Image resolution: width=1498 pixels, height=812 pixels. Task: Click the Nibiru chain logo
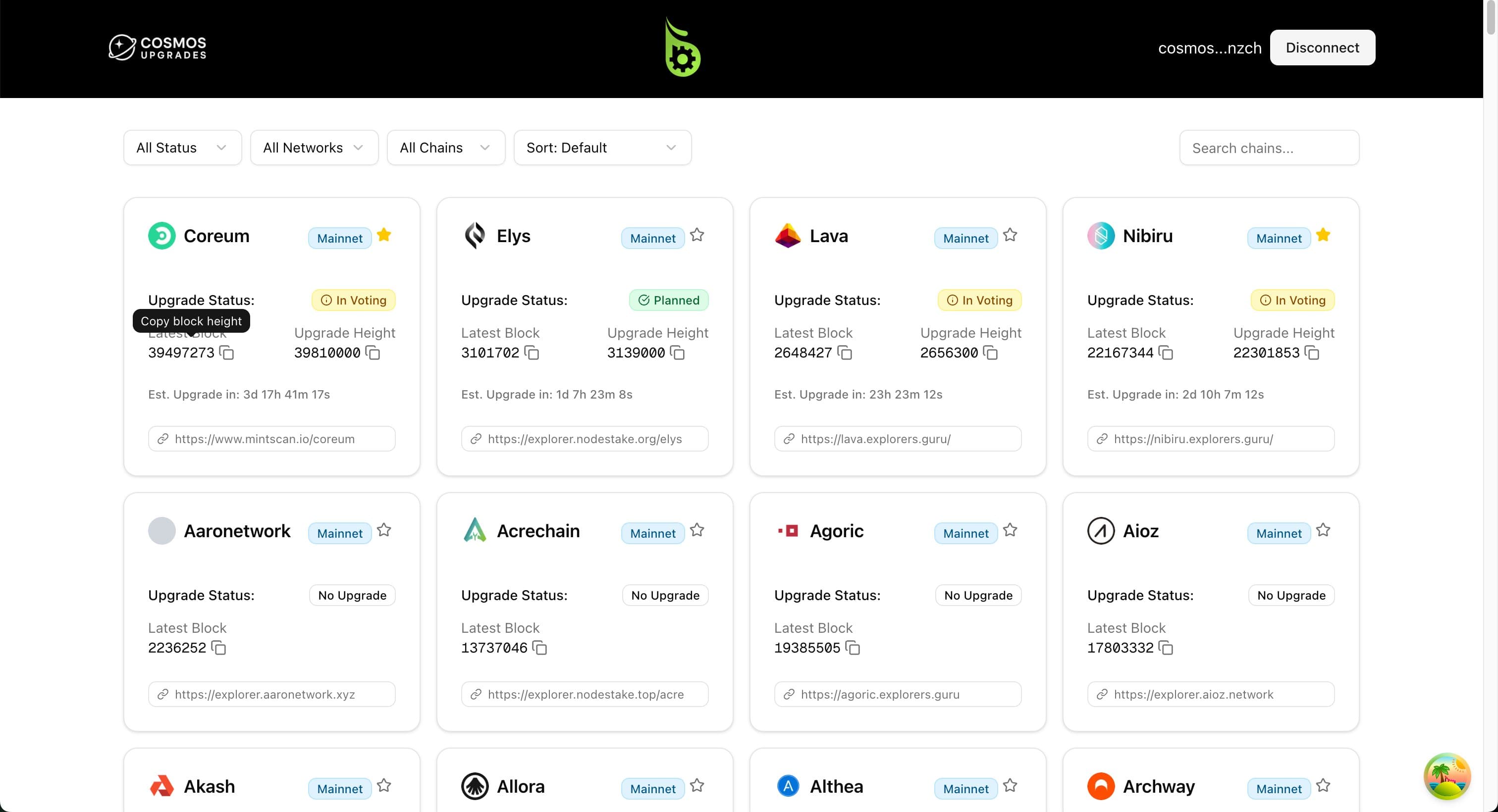(x=1101, y=236)
